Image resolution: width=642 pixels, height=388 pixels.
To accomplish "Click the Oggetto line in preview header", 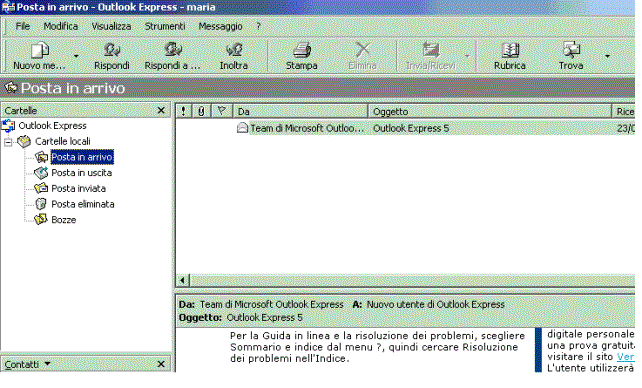I will point(241,318).
